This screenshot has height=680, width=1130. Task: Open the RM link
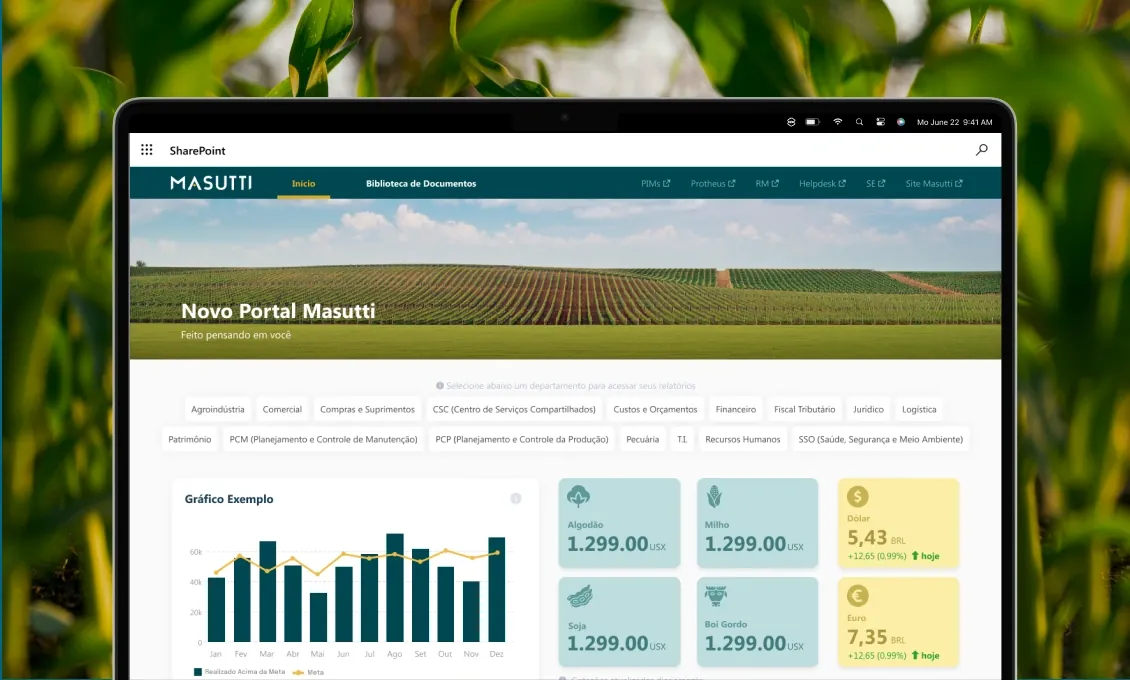click(x=767, y=184)
